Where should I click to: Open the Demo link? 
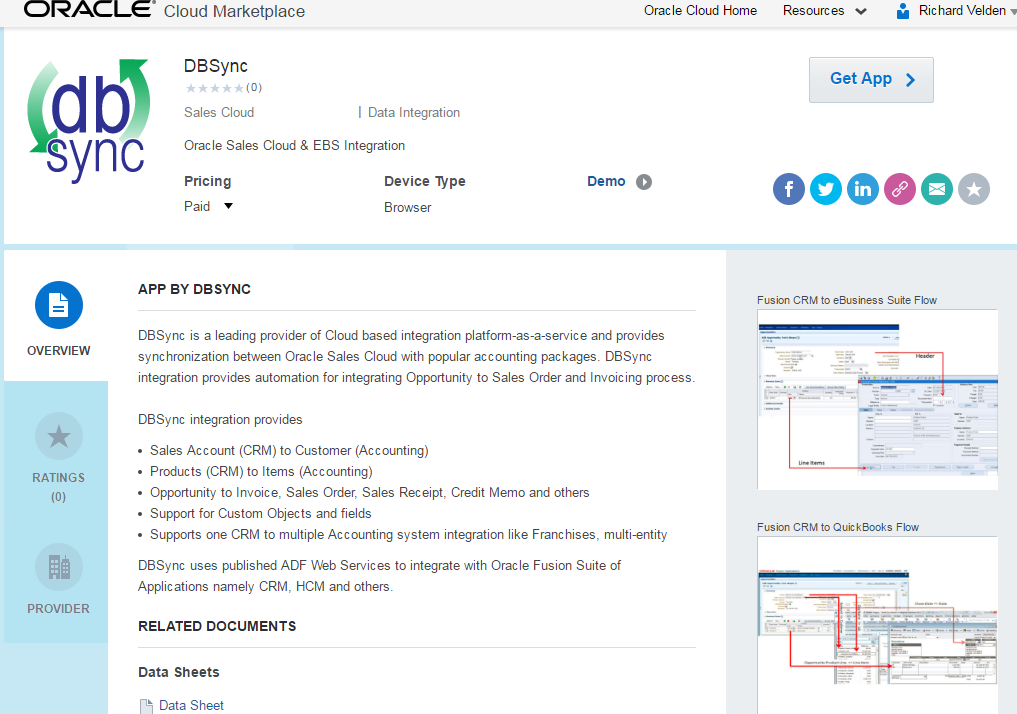tap(606, 182)
